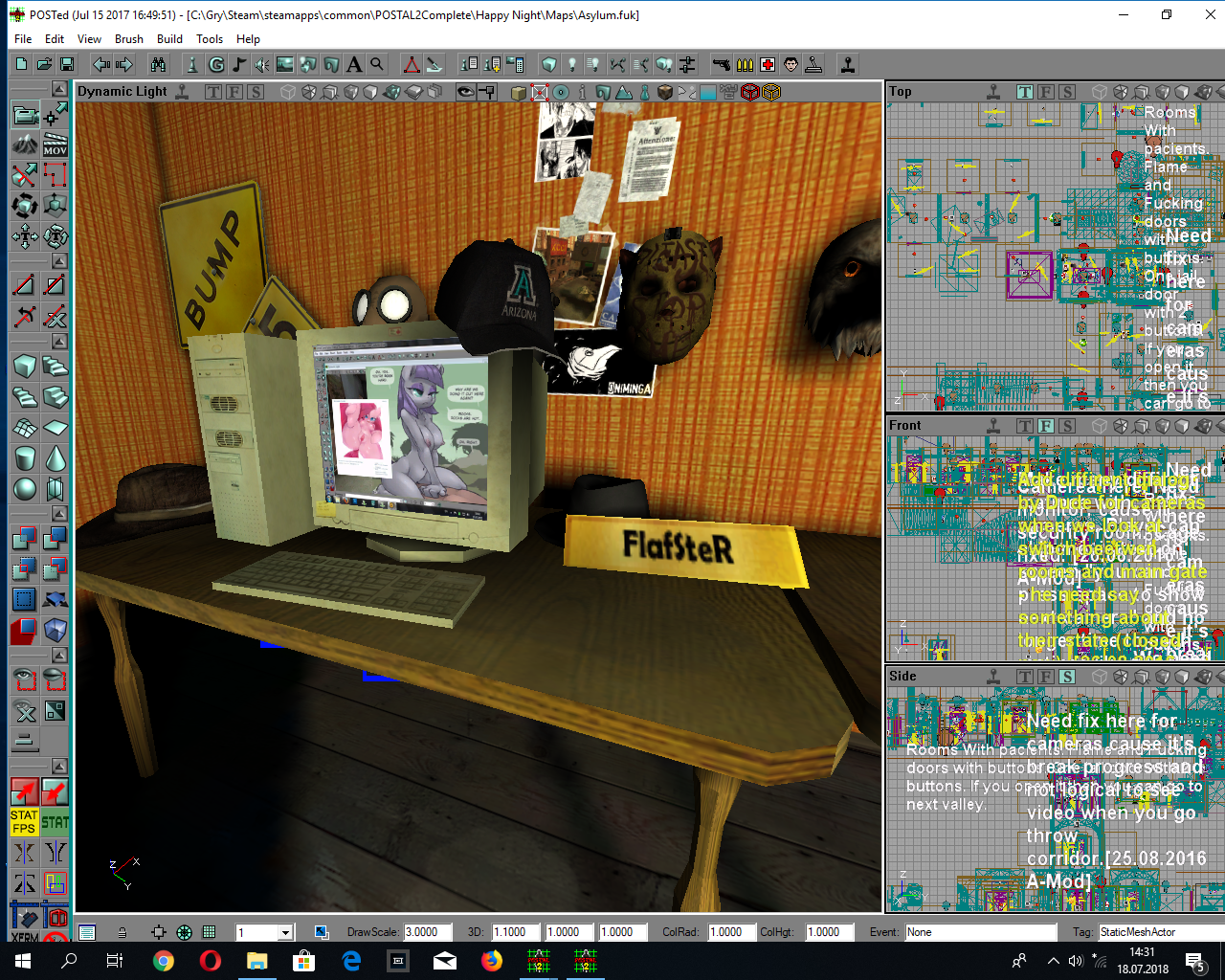Click the Undo arrow button

101,64
